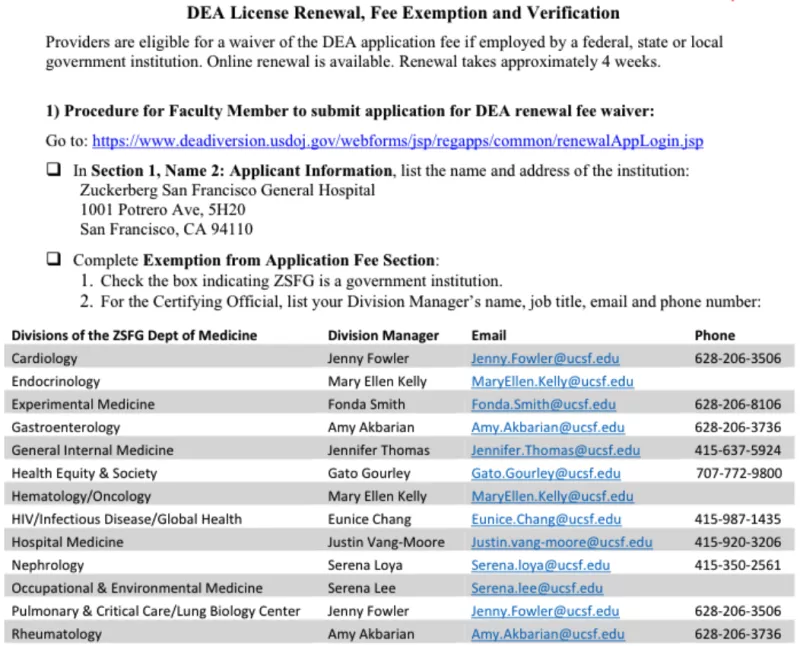Select the 'Cardiology' division cell
Screen dimensions: 800x646
[44, 358]
